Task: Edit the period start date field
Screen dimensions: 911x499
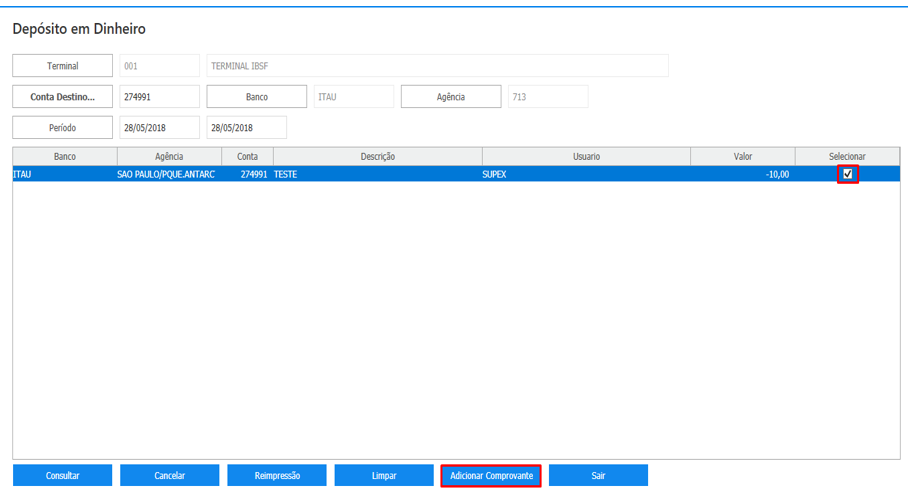Action: point(159,127)
